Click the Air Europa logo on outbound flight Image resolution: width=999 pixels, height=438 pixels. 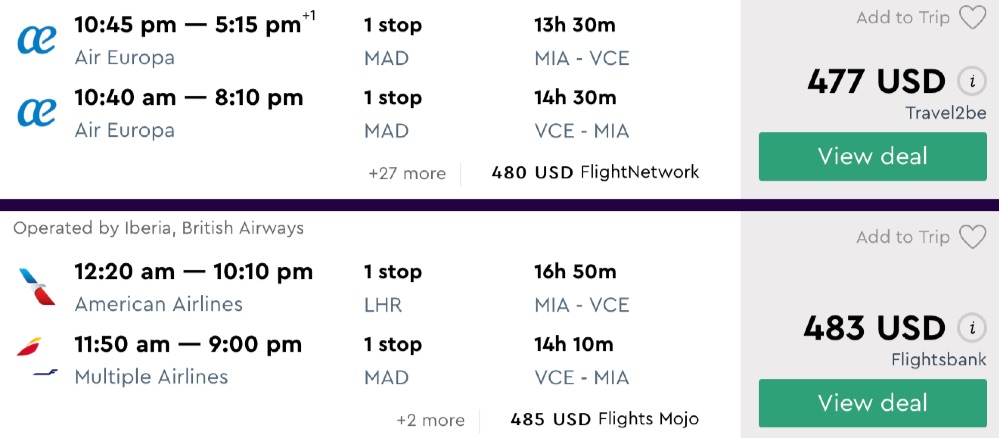pyautogui.click(x=37, y=40)
